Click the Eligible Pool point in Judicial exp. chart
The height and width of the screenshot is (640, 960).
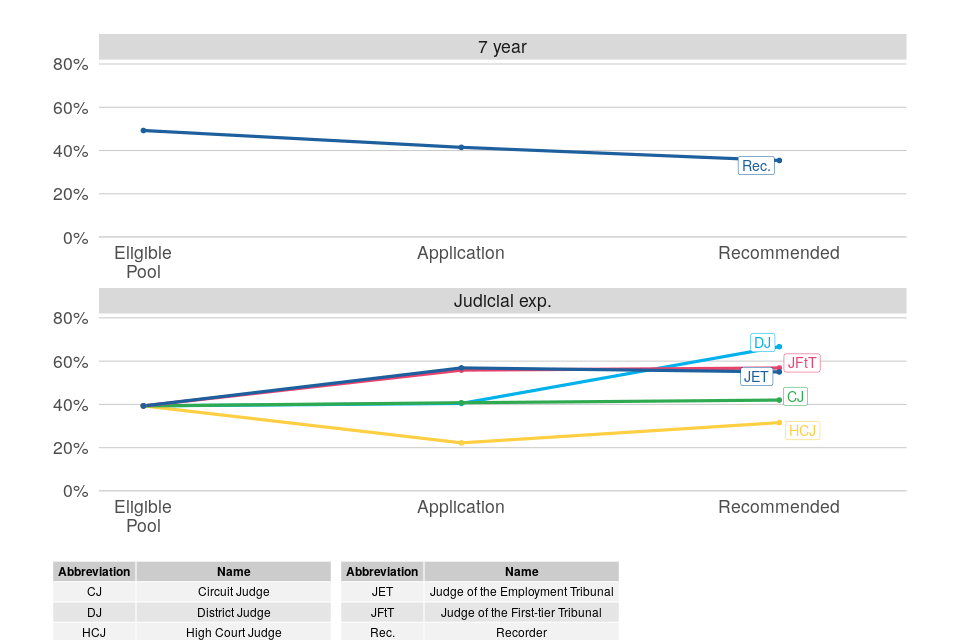point(143,406)
